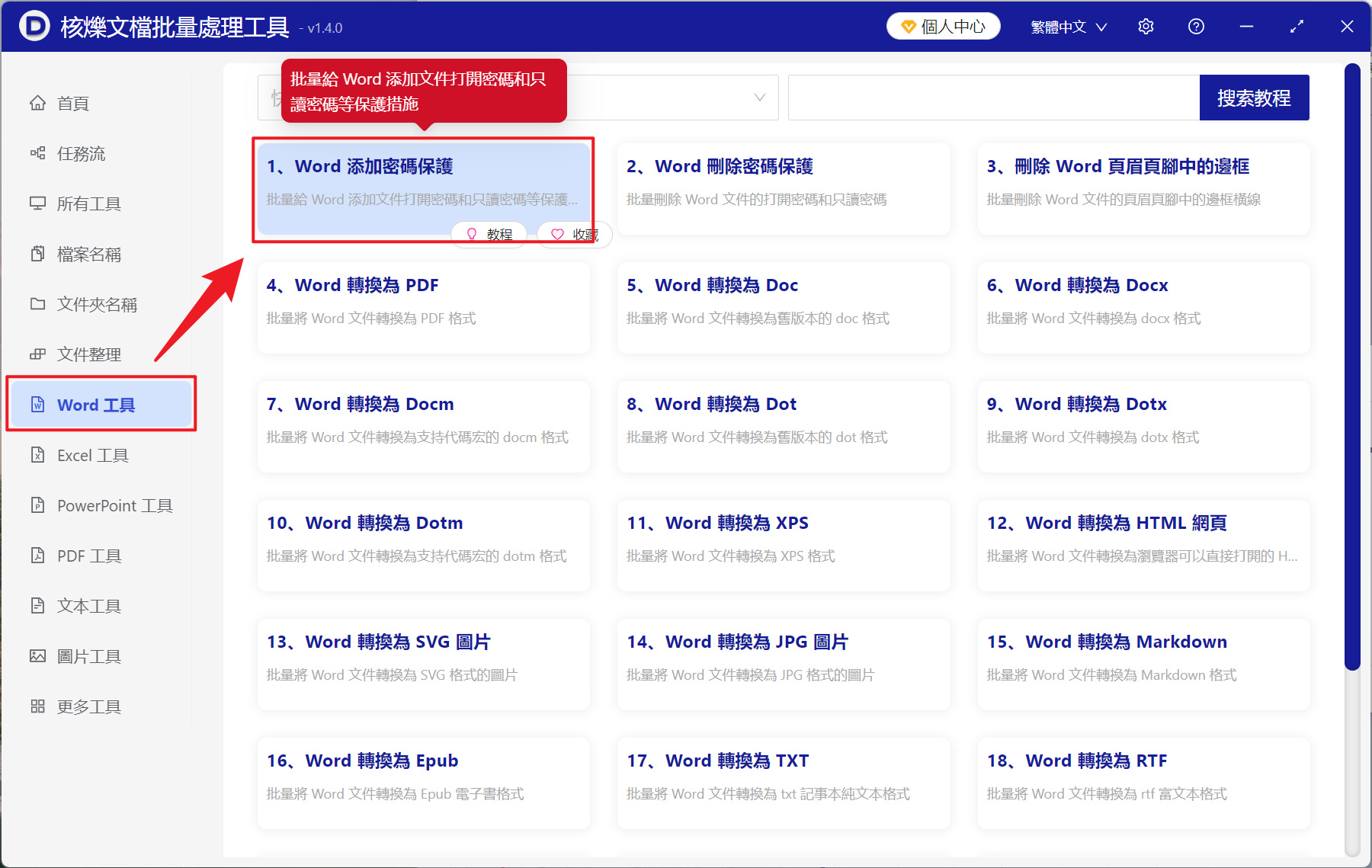Screen dimensions: 1372x868
Task: Click the 核爍 app logo icon
Action: (34, 25)
